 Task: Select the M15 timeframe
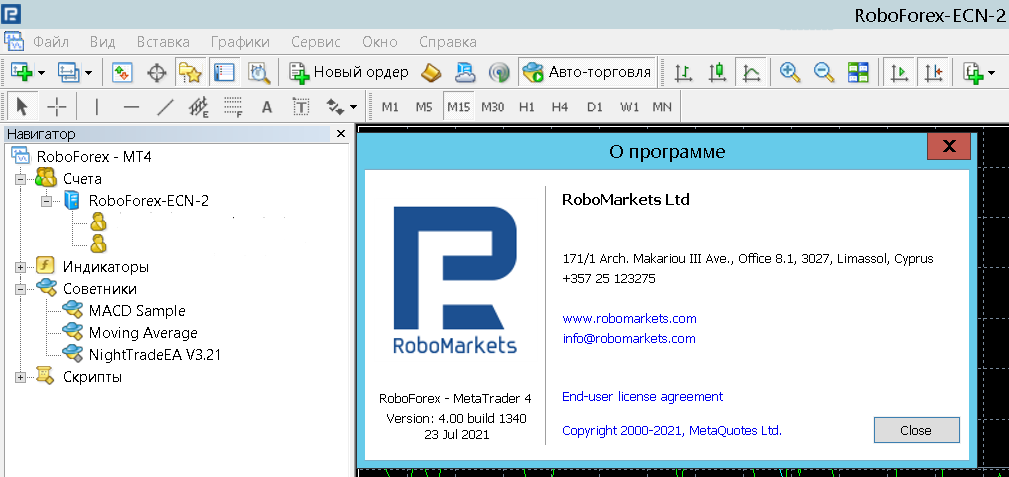tap(458, 107)
